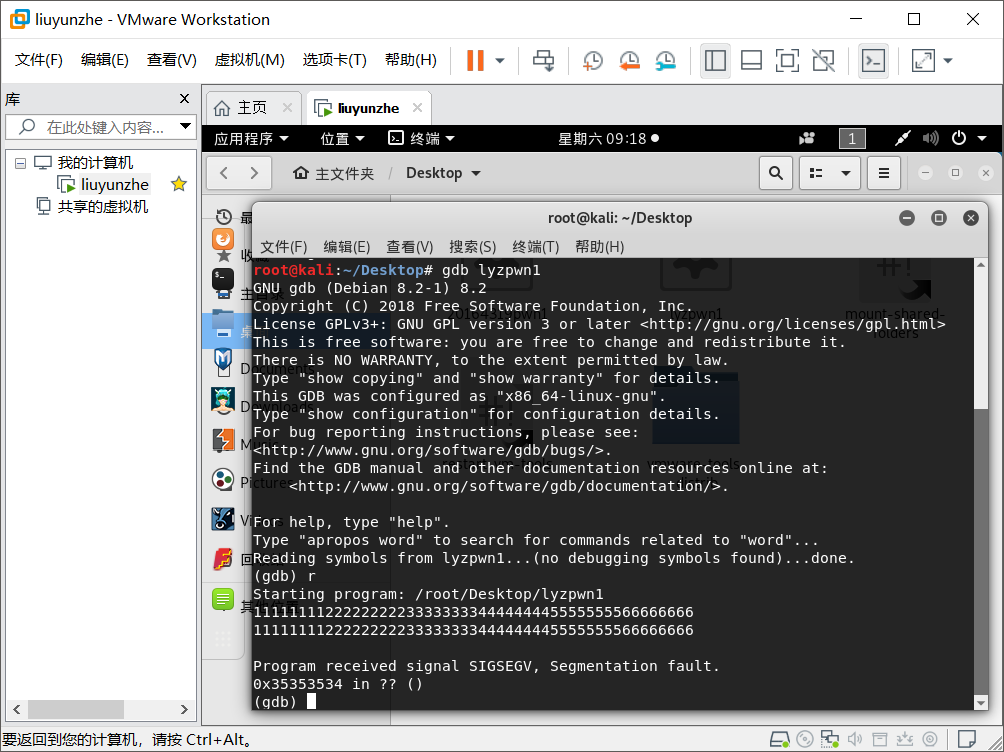Image resolution: width=1004 pixels, height=752 pixels.
Task: Open the power options dropdown arrow
Action: 500,61
